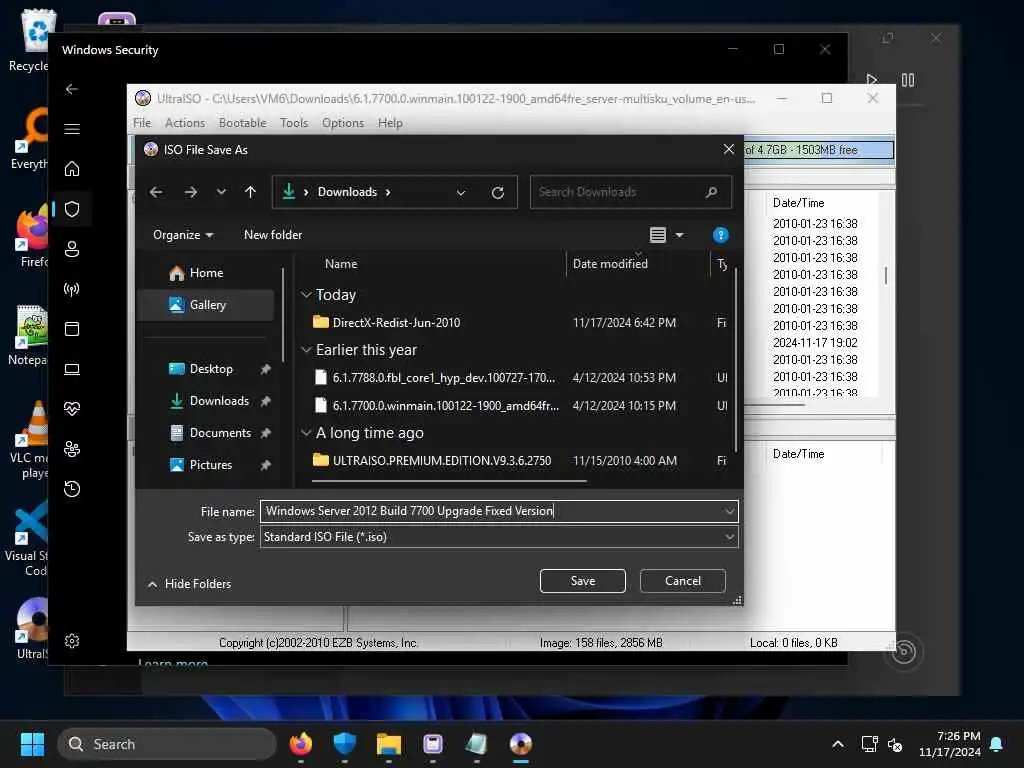Screen dimensions: 1024x768
Task: Open Firefox from taskbar
Action: click(300, 744)
